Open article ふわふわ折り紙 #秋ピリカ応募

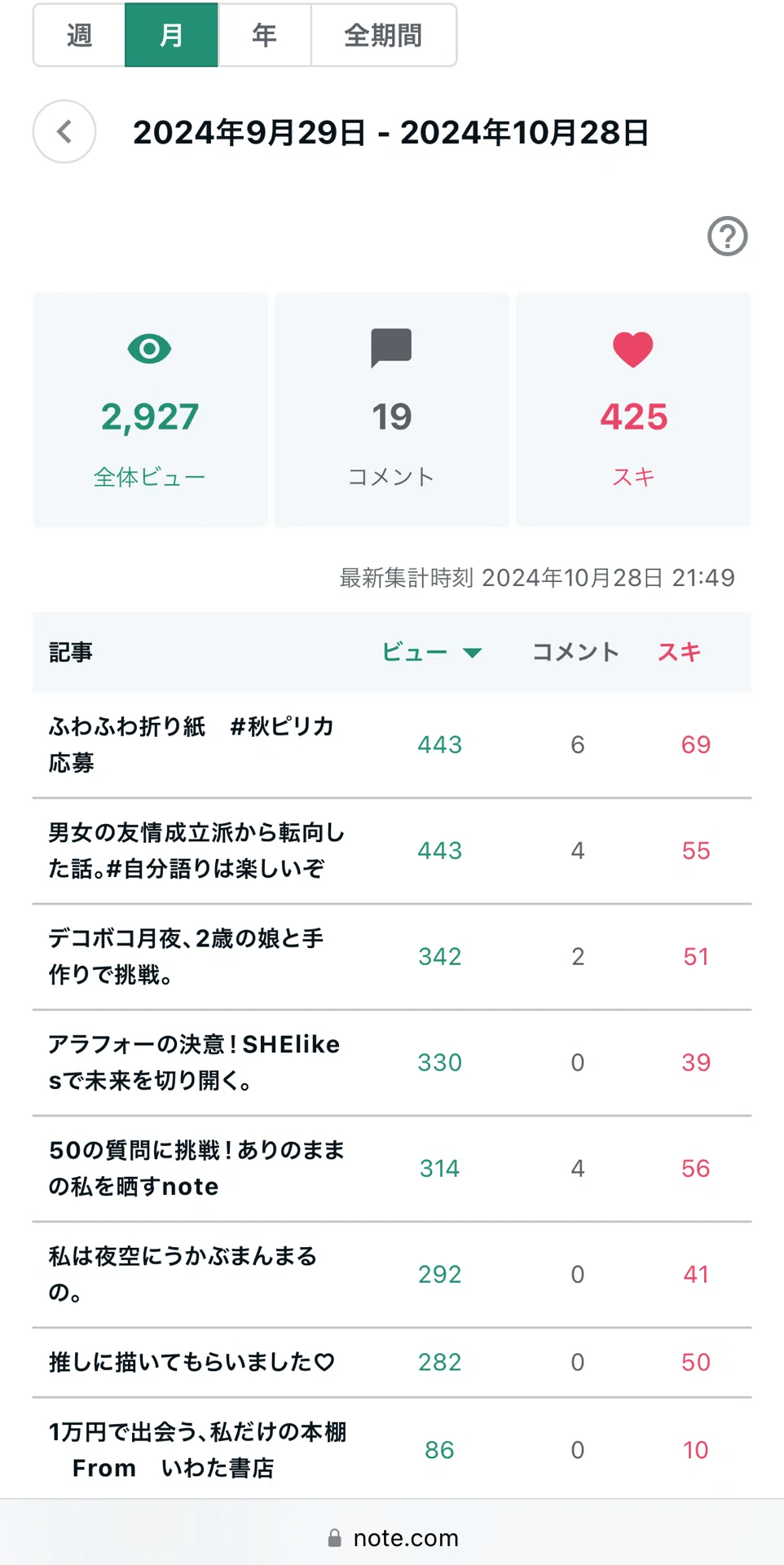pyautogui.click(x=192, y=744)
